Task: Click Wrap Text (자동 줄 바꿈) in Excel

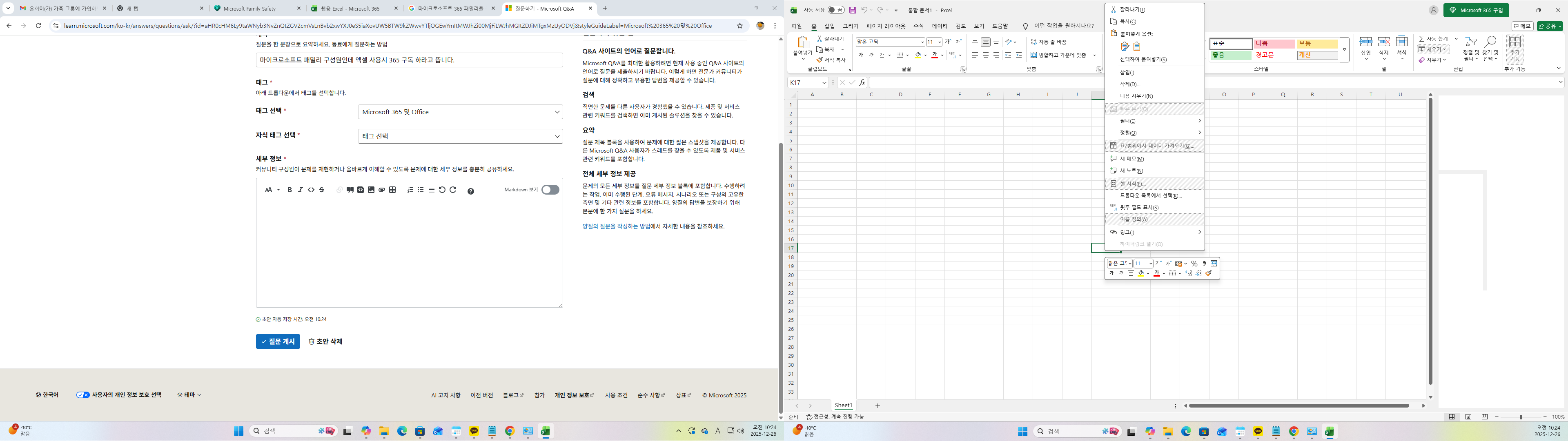Action: pos(1048,42)
